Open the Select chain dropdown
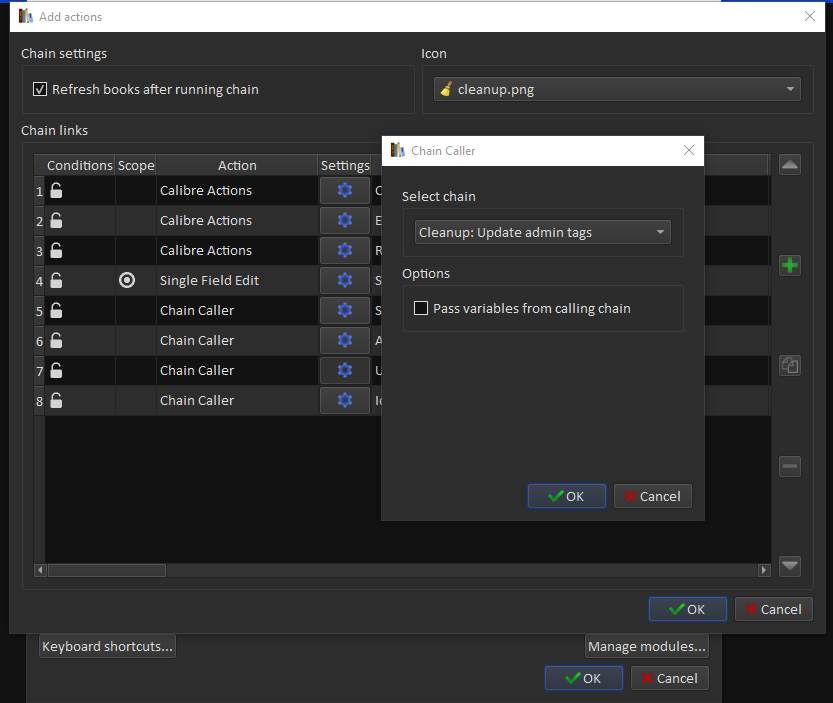This screenshot has width=833, height=703. (x=542, y=232)
